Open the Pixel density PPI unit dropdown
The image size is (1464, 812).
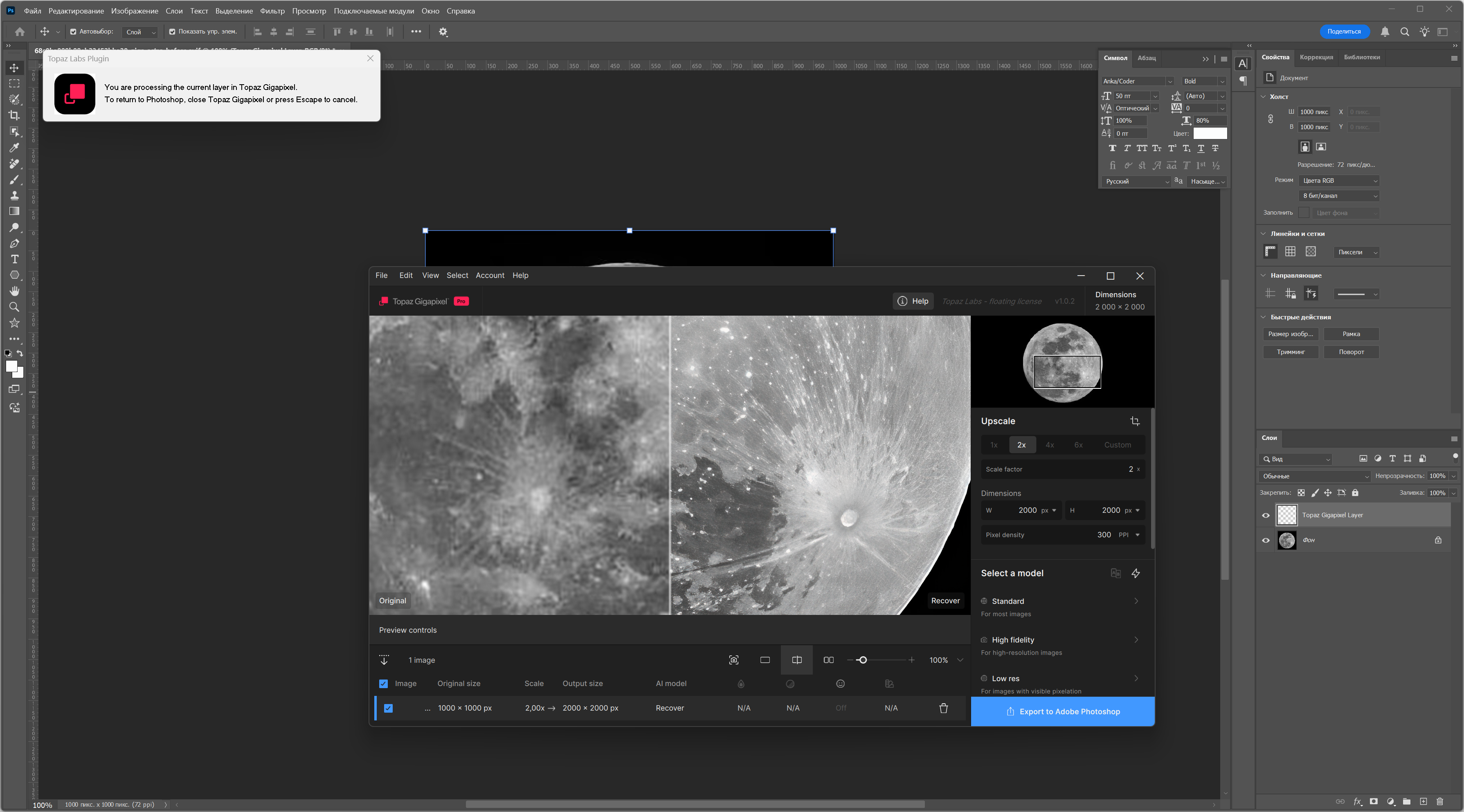[1137, 535]
